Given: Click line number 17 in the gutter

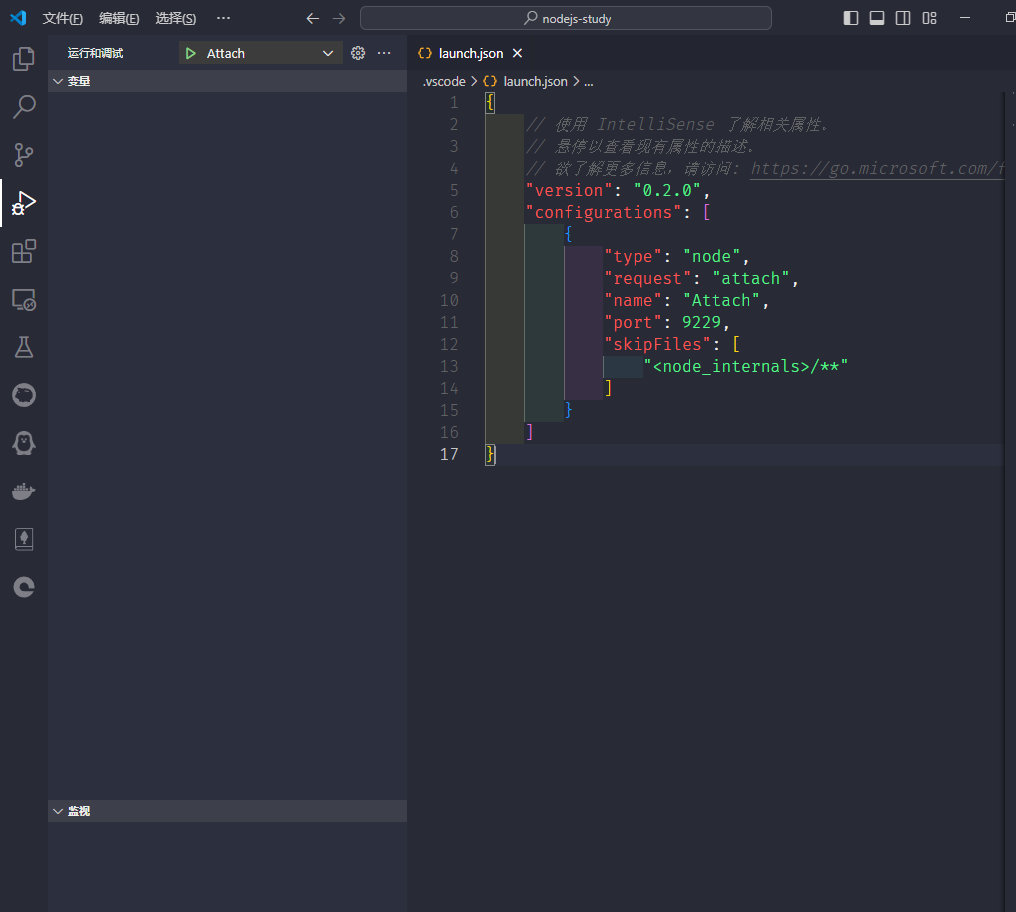Looking at the screenshot, I should [449, 454].
